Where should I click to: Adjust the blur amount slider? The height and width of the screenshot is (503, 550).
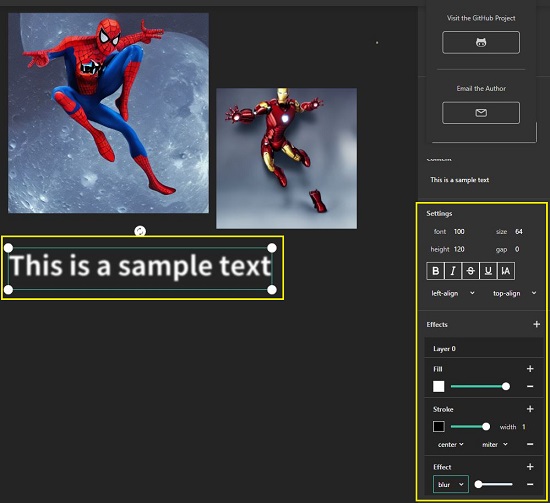pos(493,484)
